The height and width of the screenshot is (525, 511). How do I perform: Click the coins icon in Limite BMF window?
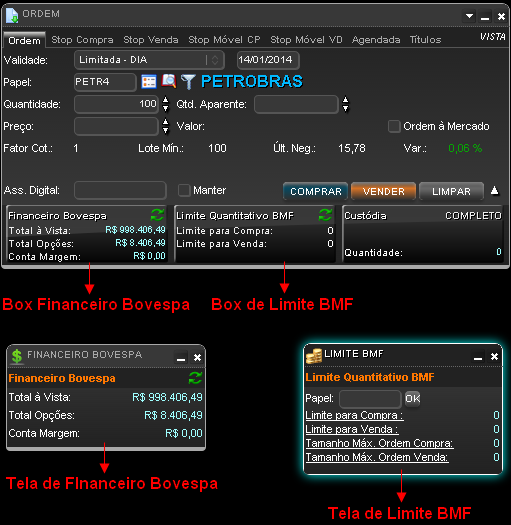[314, 356]
